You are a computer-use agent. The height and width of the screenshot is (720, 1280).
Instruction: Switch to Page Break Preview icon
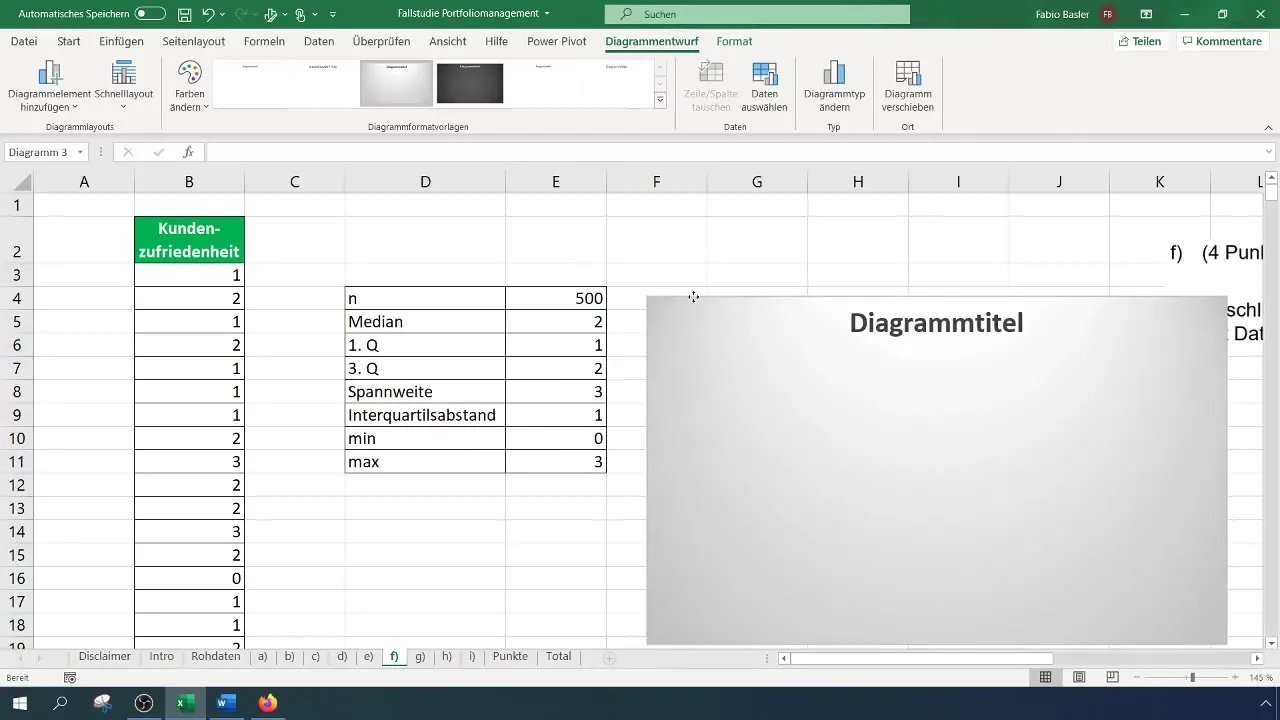pyautogui.click(x=1112, y=677)
